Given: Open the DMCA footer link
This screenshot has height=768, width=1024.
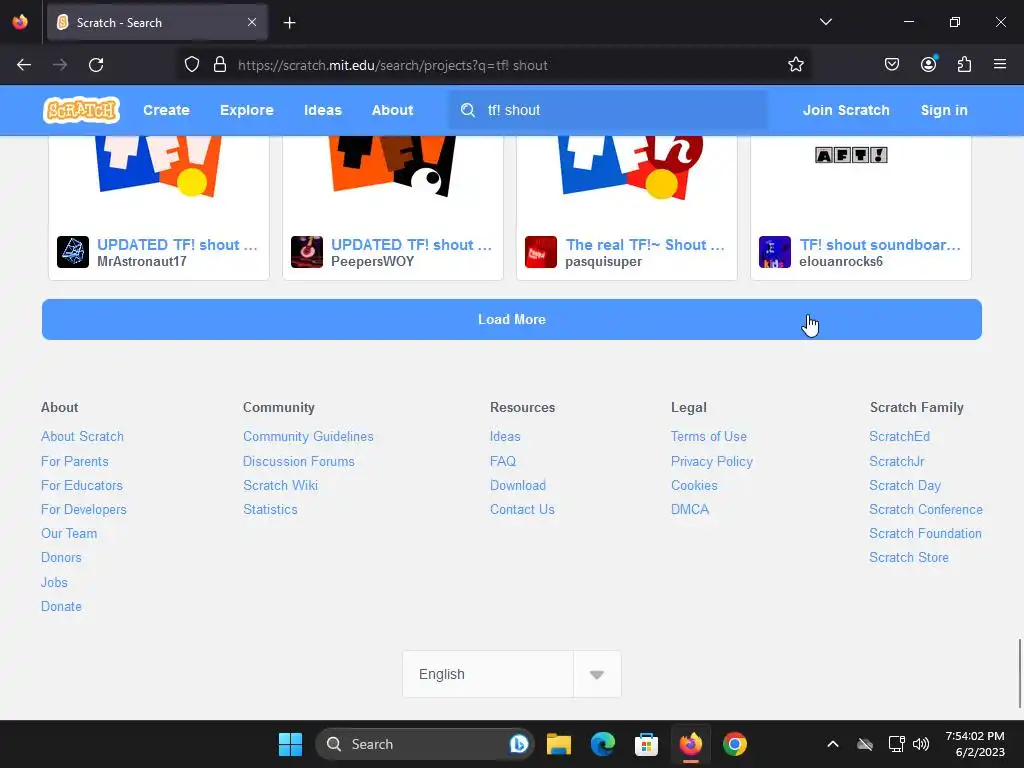Looking at the screenshot, I should pos(690,509).
